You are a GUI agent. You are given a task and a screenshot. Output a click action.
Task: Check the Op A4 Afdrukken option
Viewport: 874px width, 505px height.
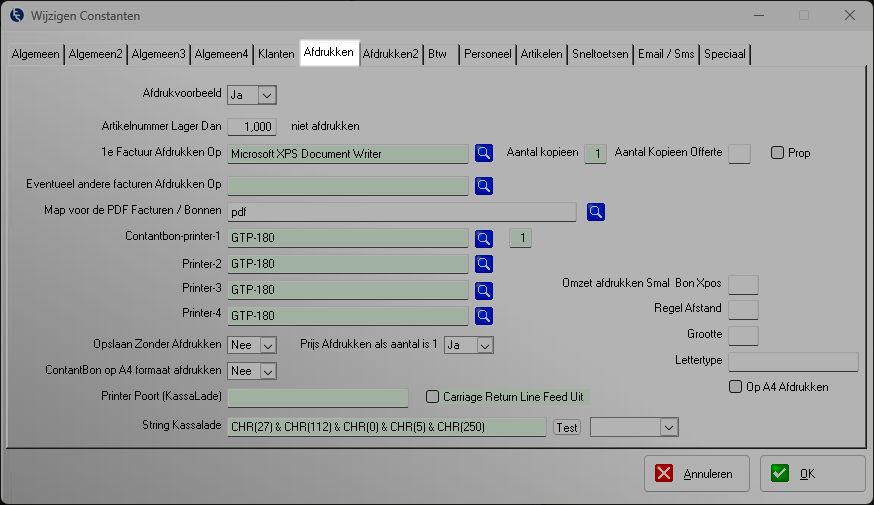(x=735, y=387)
